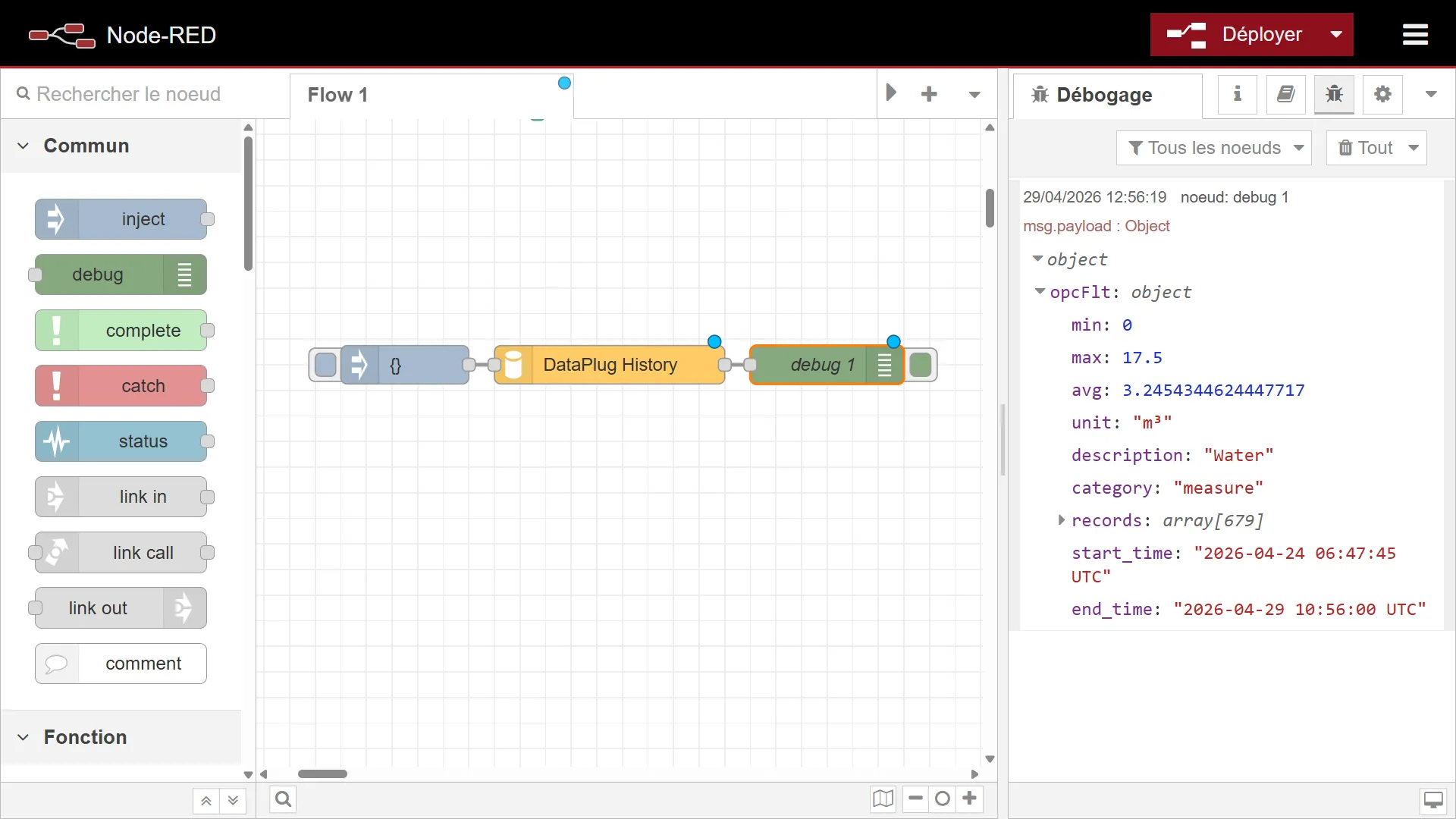Collapse the opcFlt object tree
The width and height of the screenshot is (1456, 819).
1040,291
